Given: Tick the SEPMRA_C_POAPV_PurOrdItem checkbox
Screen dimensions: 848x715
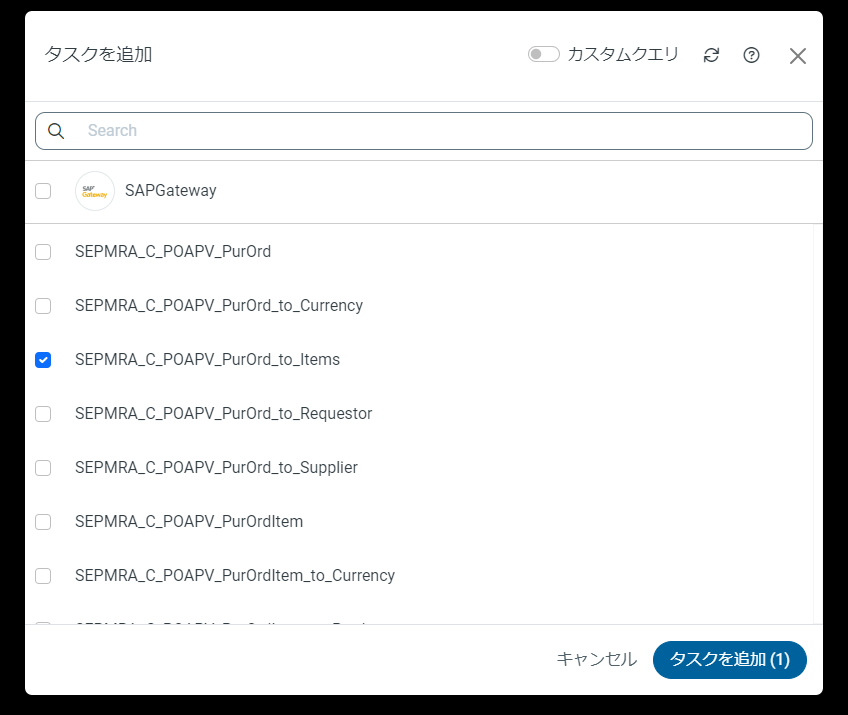Looking at the screenshot, I should (x=43, y=522).
